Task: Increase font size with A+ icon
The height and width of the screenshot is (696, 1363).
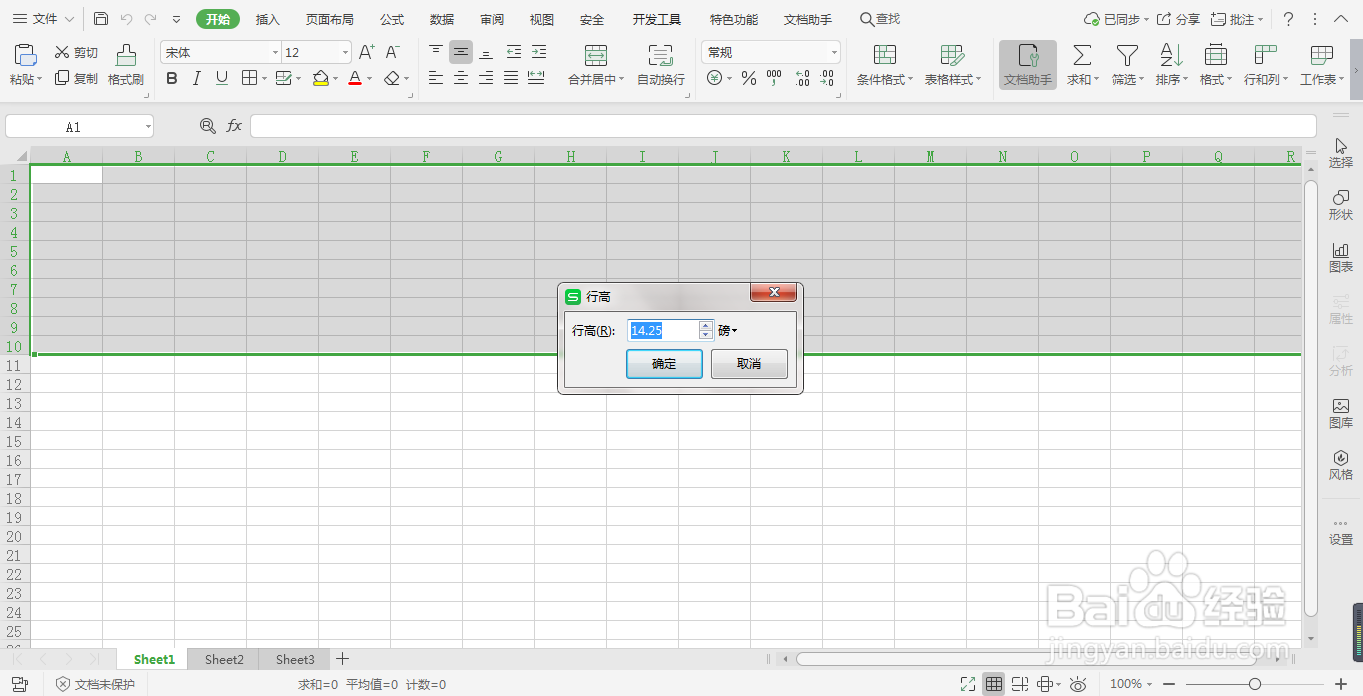Action: (367, 52)
